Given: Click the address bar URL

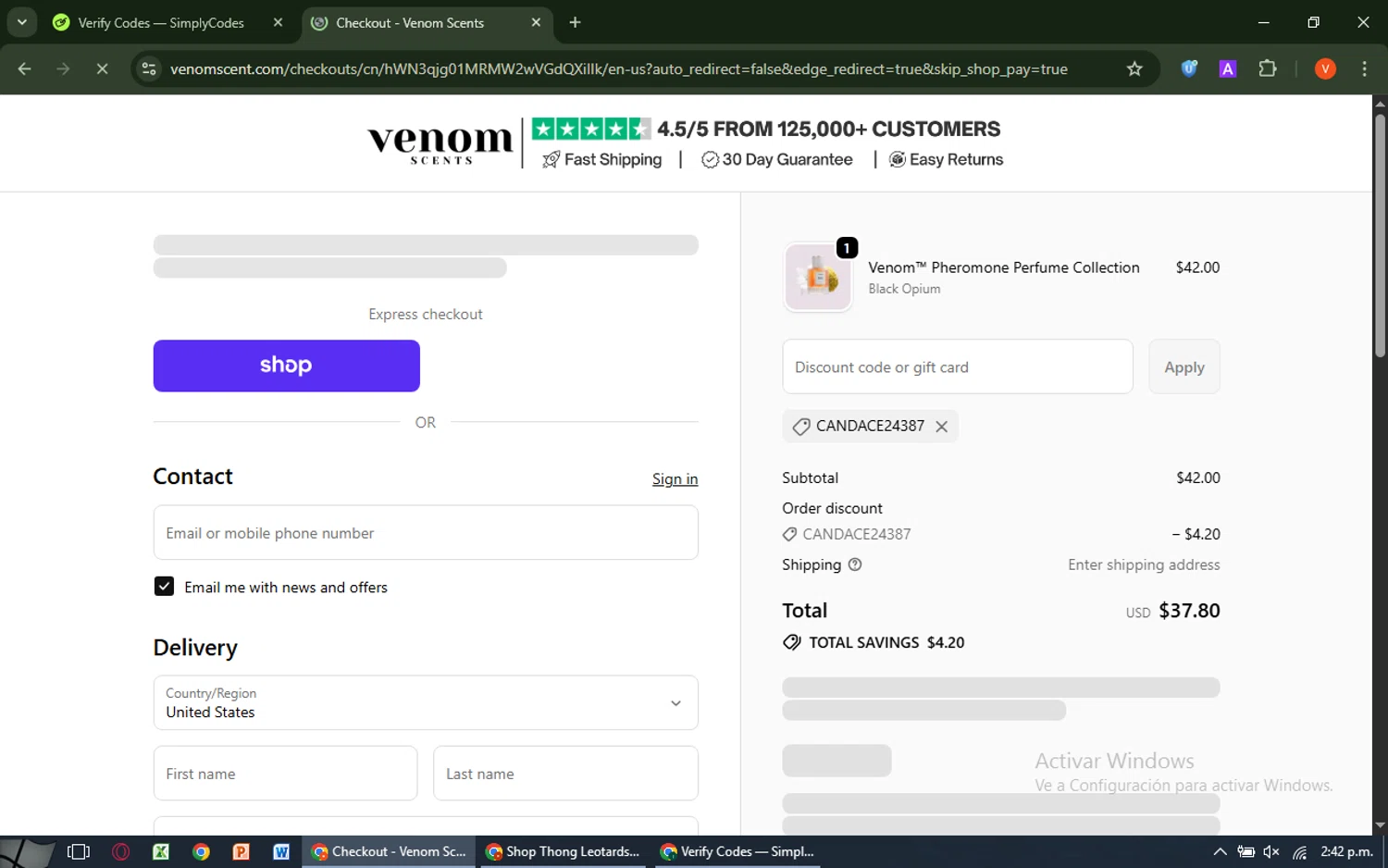Looking at the screenshot, I should click(x=618, y=69).
